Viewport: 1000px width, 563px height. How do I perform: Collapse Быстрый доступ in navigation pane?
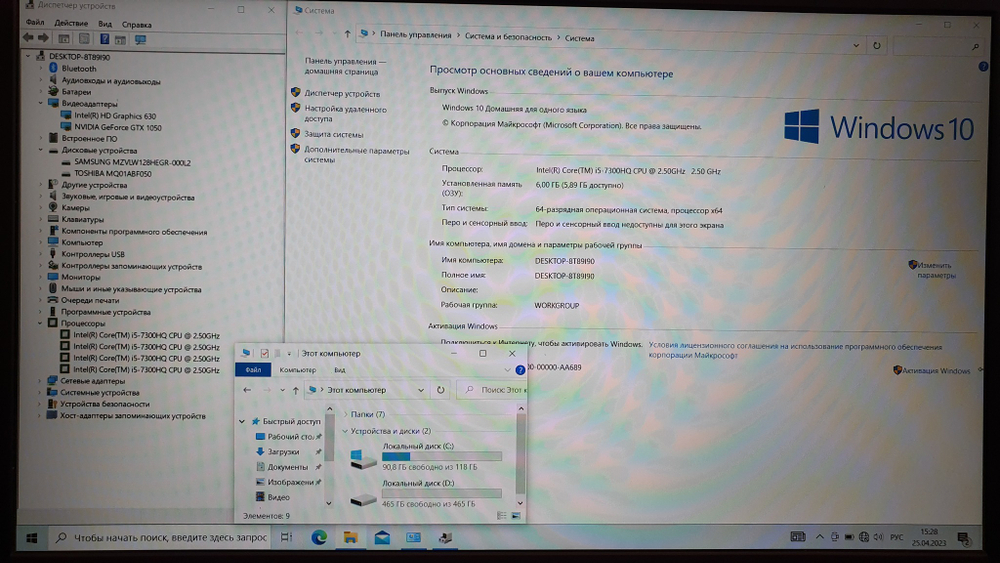tap(242, 421)
